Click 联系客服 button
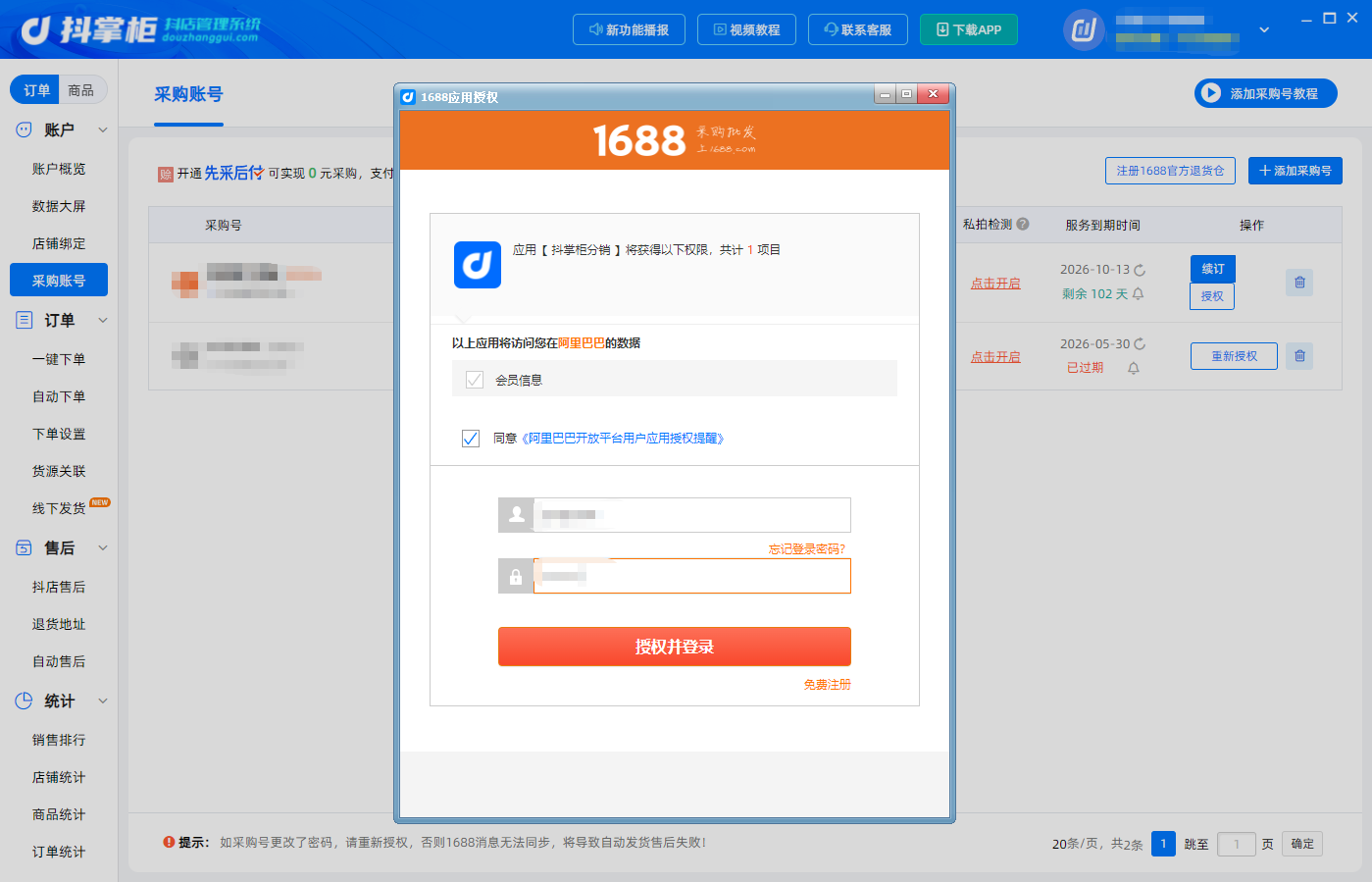Image resolution: width=1372 pixels, height=882 pixels. tap(858, 29)
